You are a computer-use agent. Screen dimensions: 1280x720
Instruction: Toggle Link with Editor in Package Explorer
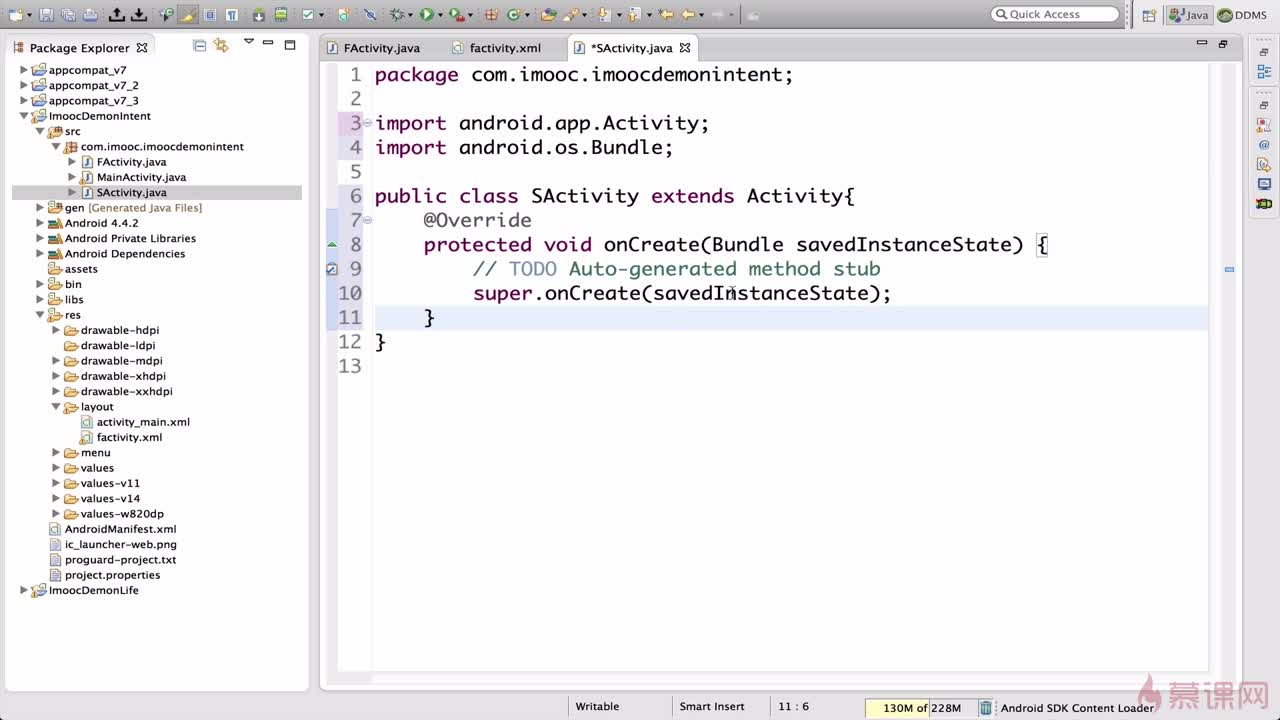[x=221, y=46]
